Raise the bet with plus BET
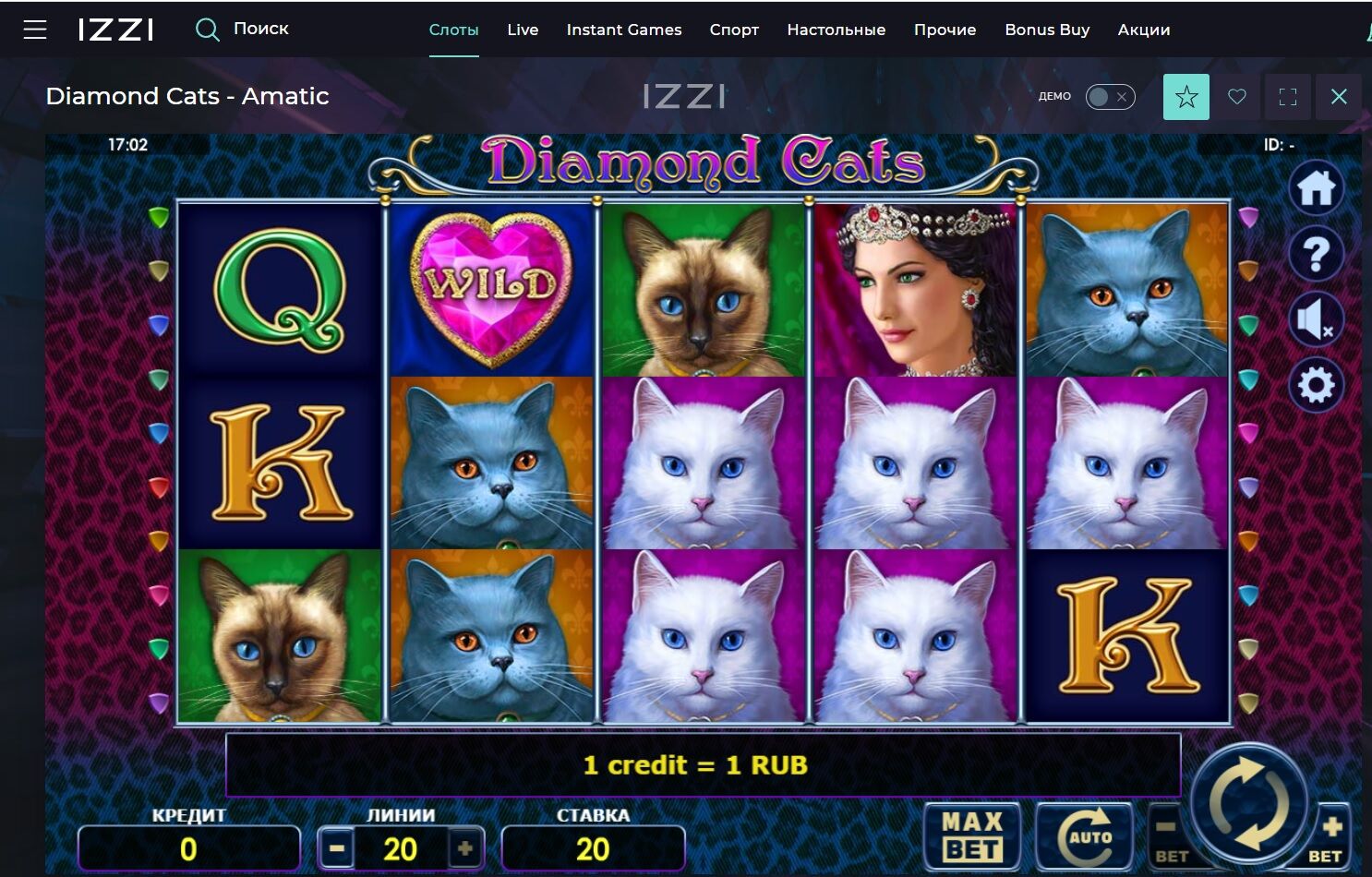 [1329, 838]
